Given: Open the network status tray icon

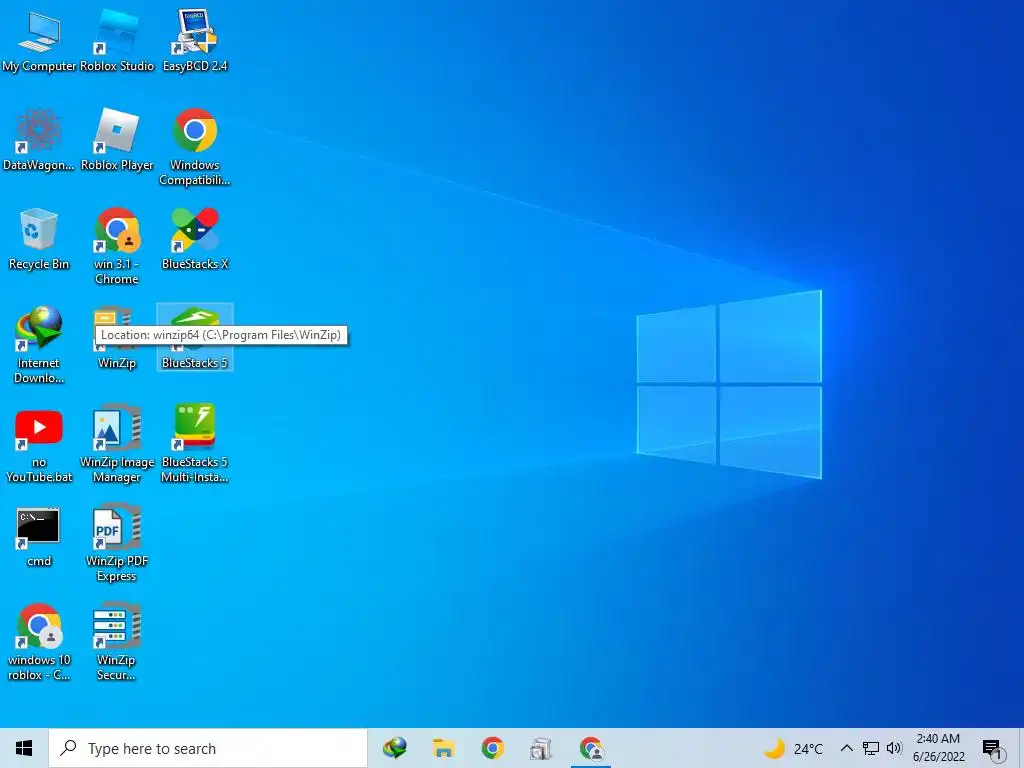Looking at the screenshot, I should click(x=871, y=748).
